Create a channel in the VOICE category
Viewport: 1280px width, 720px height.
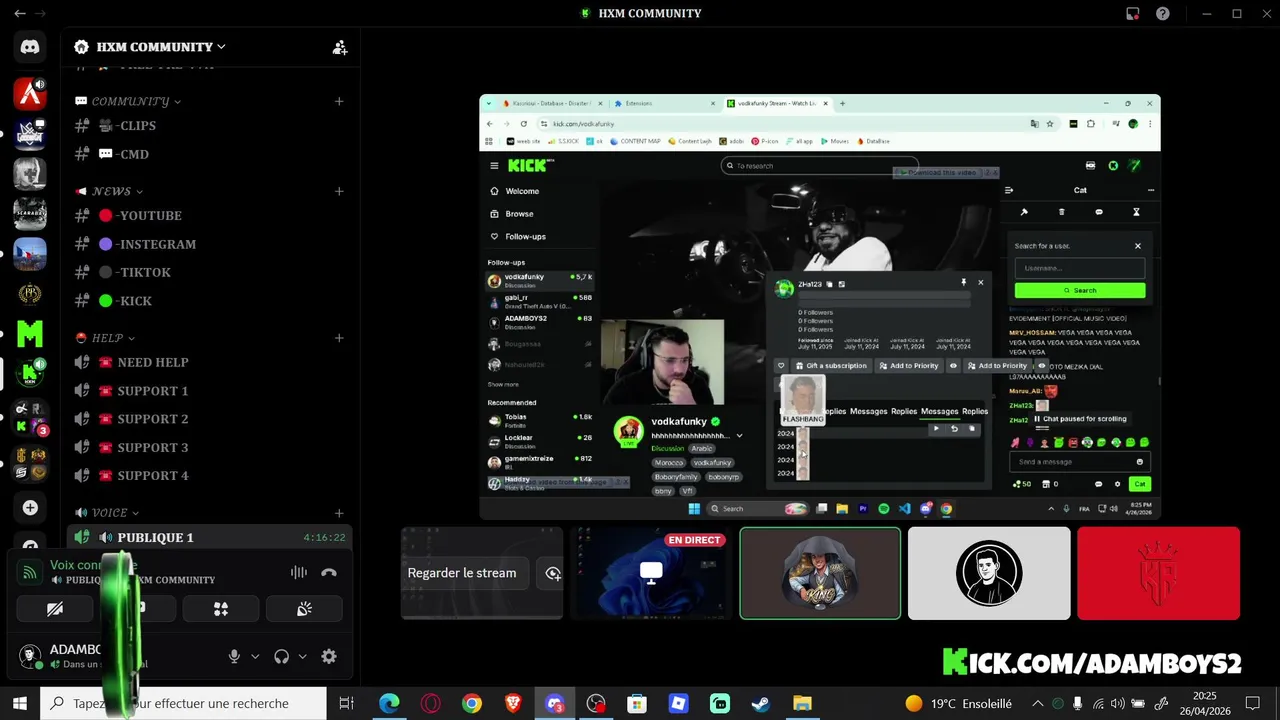pyautogui.click(x=339, y=513)
